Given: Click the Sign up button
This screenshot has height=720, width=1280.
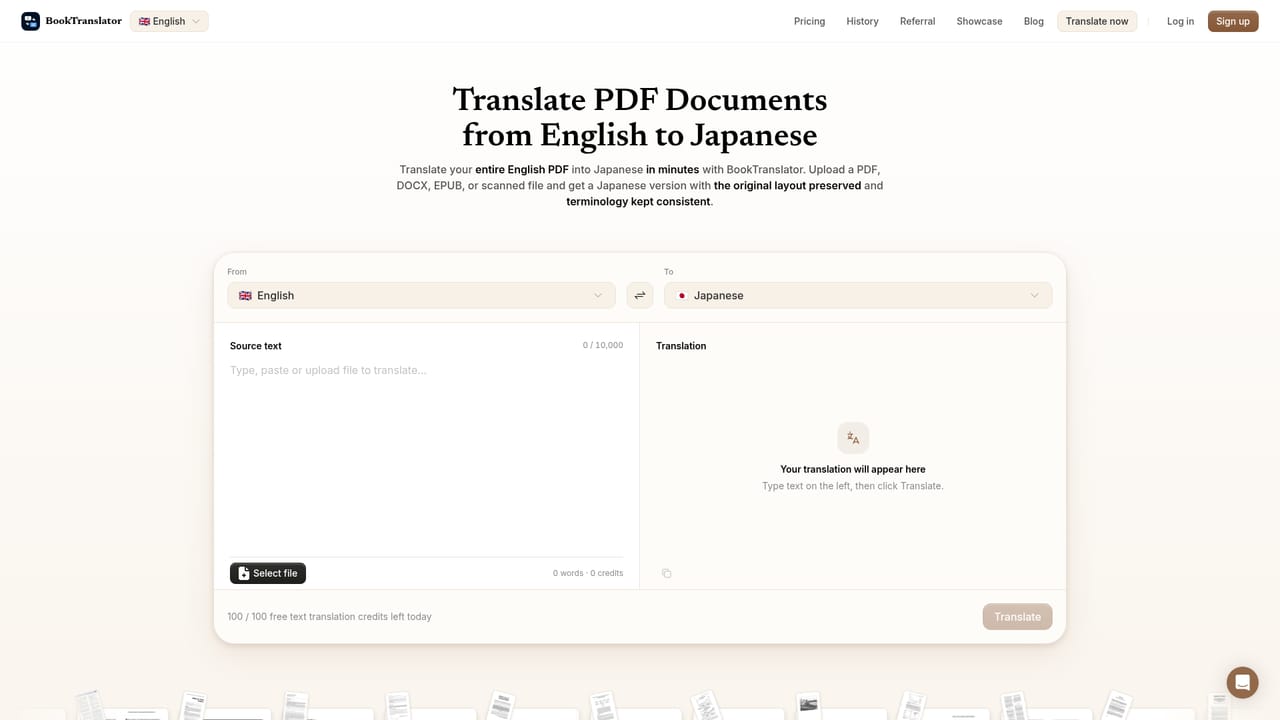Looking at the screenshot, I should (1233, 21).
